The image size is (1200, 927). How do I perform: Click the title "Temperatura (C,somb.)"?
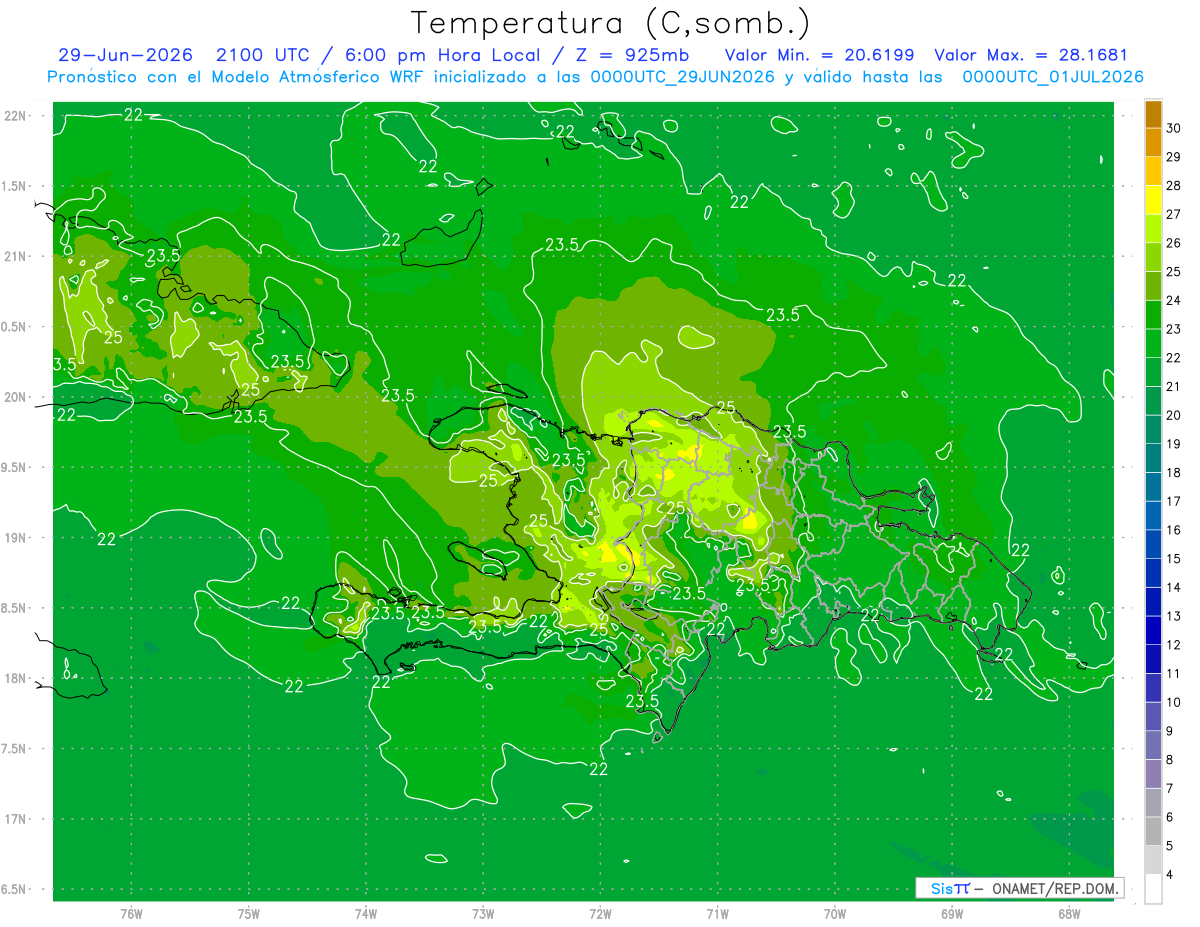[x=611, y=23]
